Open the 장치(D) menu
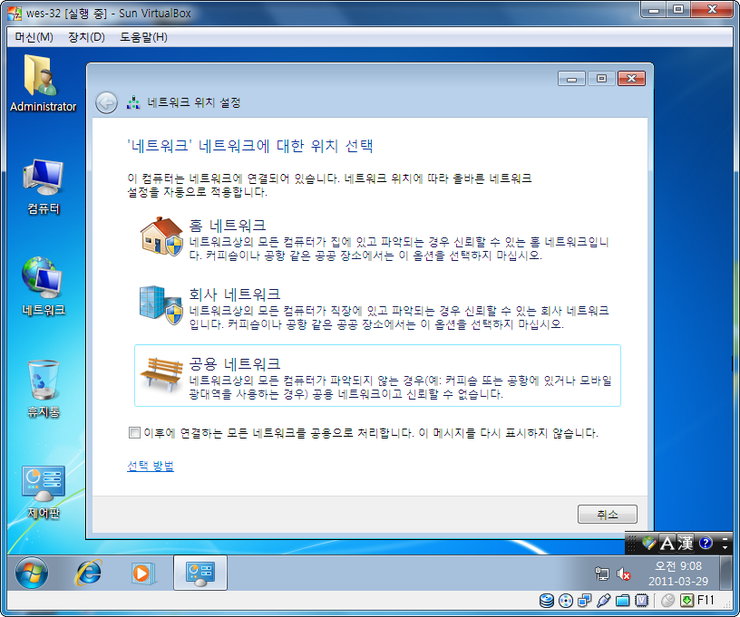The width and height of the screenshot is (740, 617). click(x=86, y=37)
